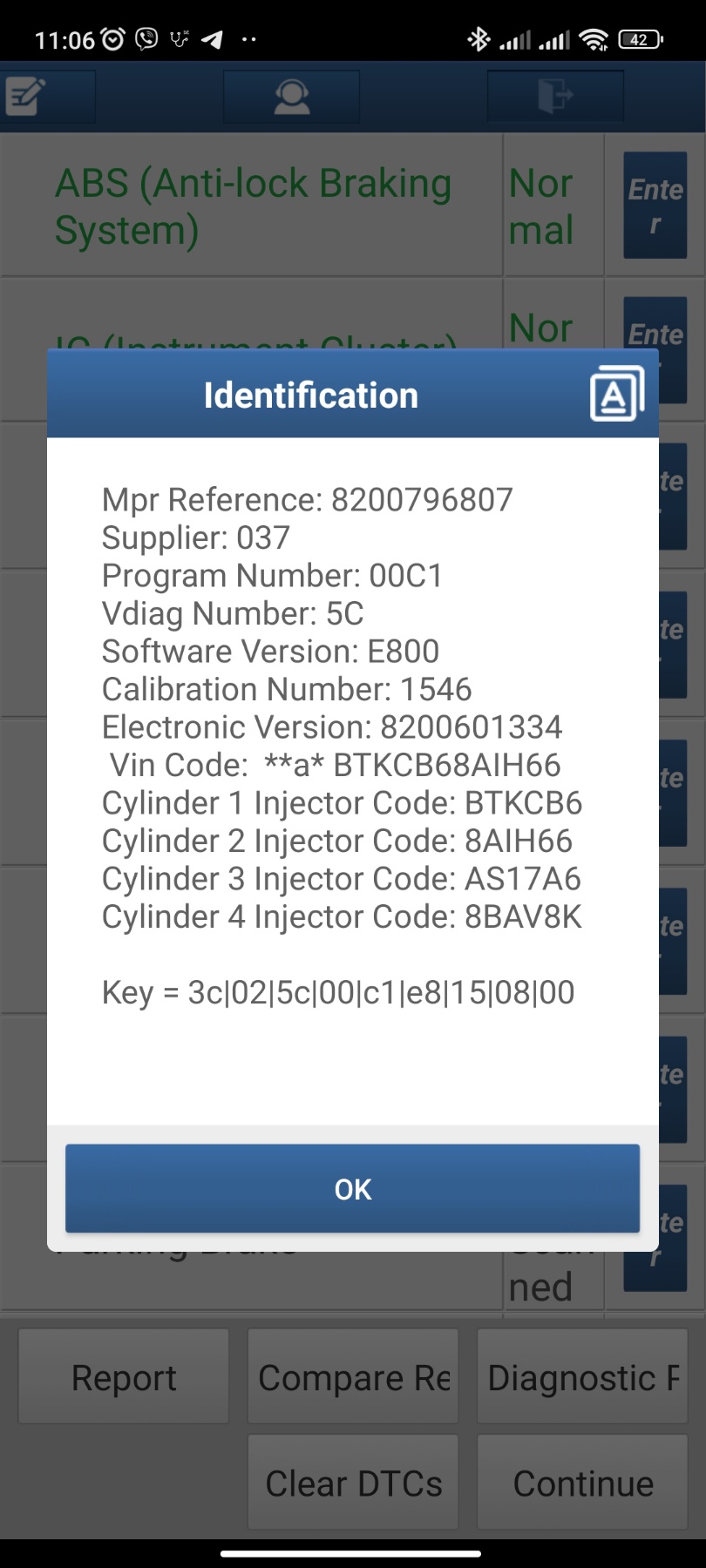Image resolution: width=706 pixels, height=1568 pixels.
Task: Tap the Diagnostic F button
Action: tap(582, 1378)
